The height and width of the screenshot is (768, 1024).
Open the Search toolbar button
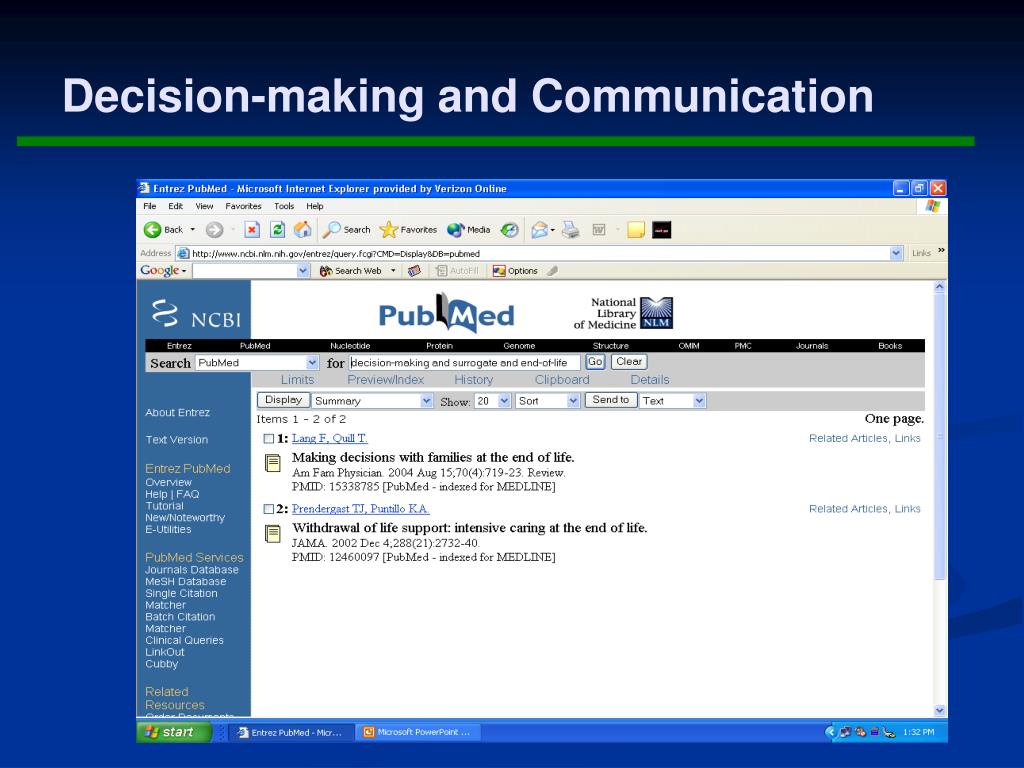point(347,230)
